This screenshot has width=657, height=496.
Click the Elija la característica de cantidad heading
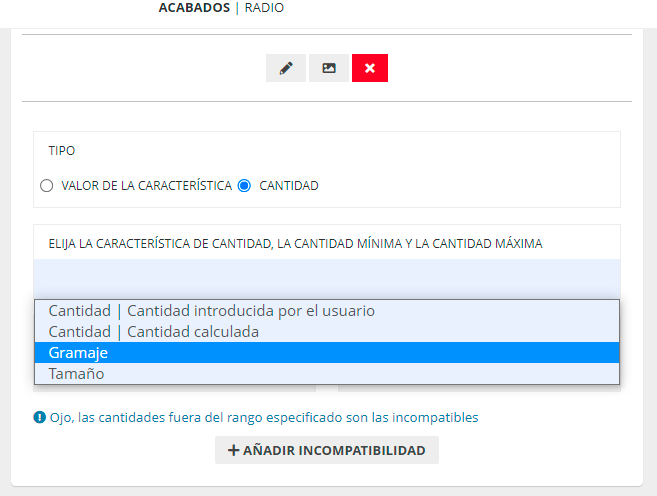(x=295, y=243)
